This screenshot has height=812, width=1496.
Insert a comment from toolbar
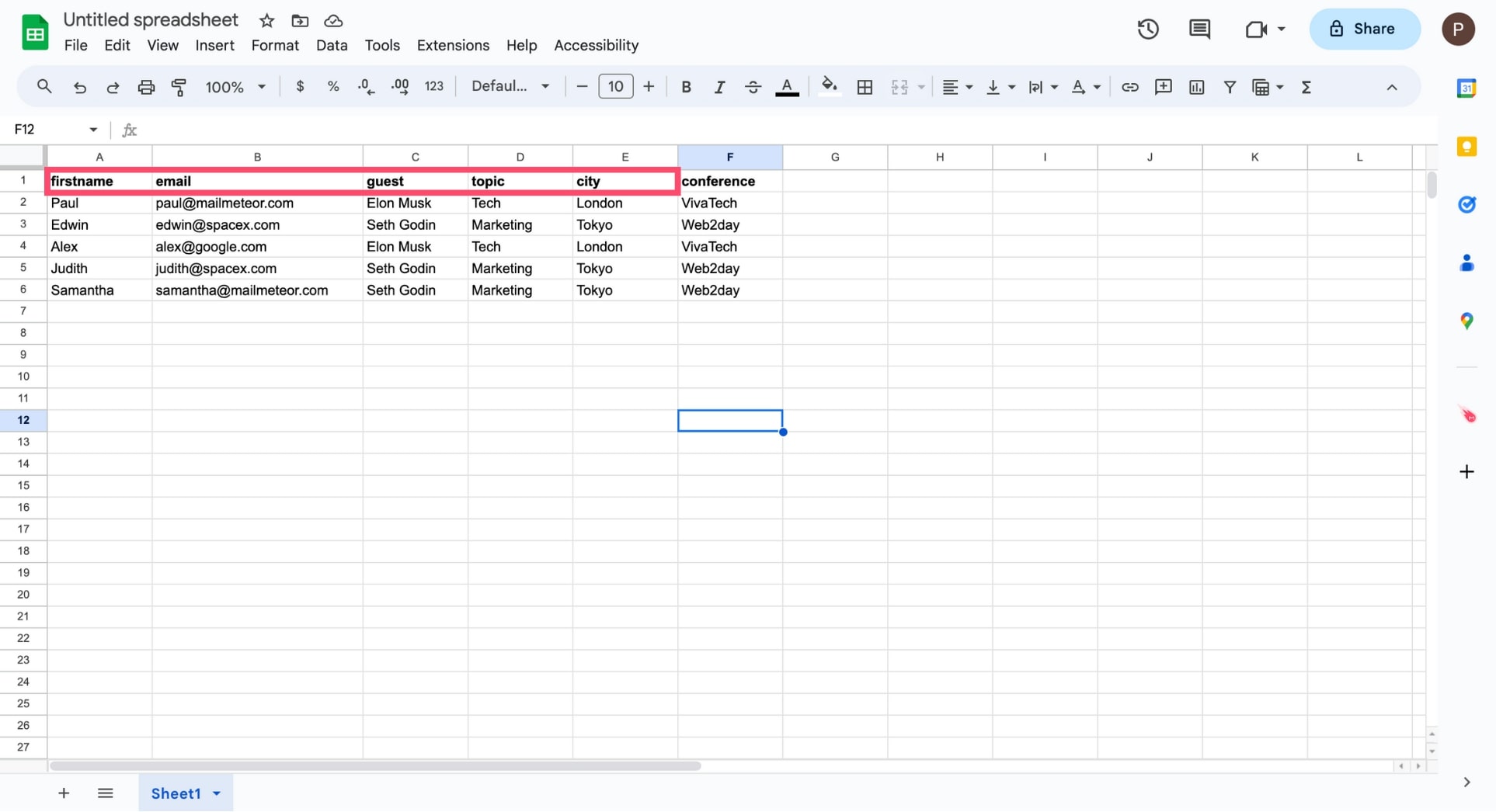click(x=1163, y=87)
